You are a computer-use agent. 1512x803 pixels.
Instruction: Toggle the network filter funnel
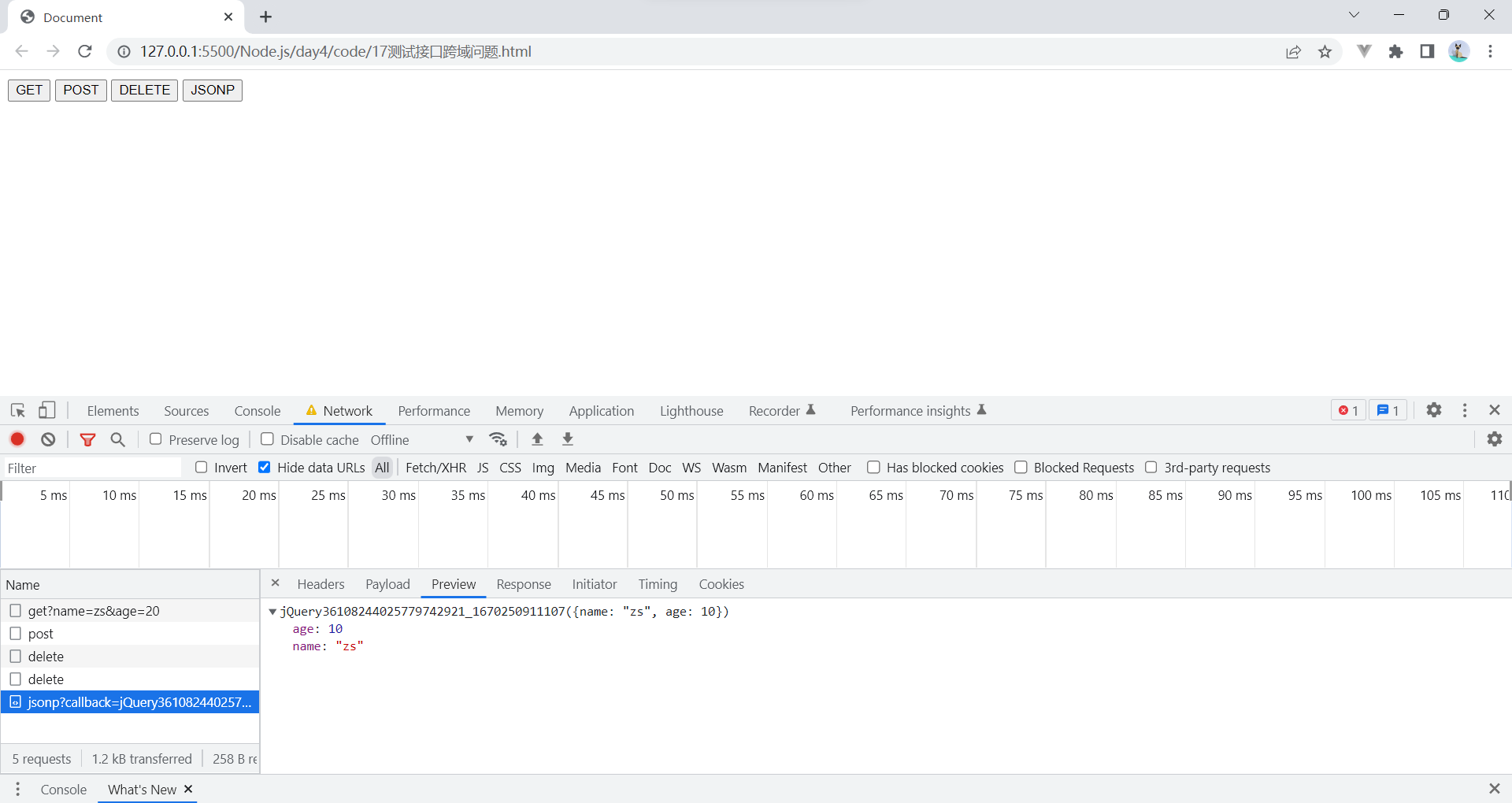87,439
